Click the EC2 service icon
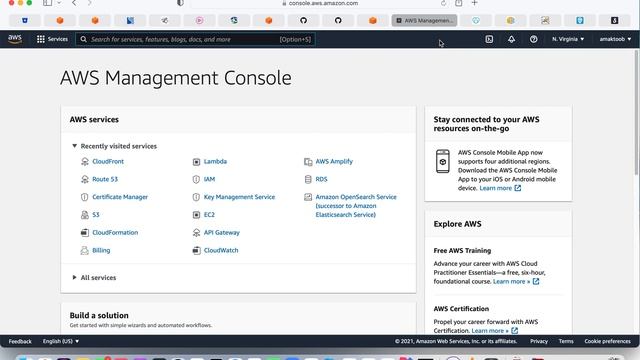Screen dimensions: 640x360 196,215
